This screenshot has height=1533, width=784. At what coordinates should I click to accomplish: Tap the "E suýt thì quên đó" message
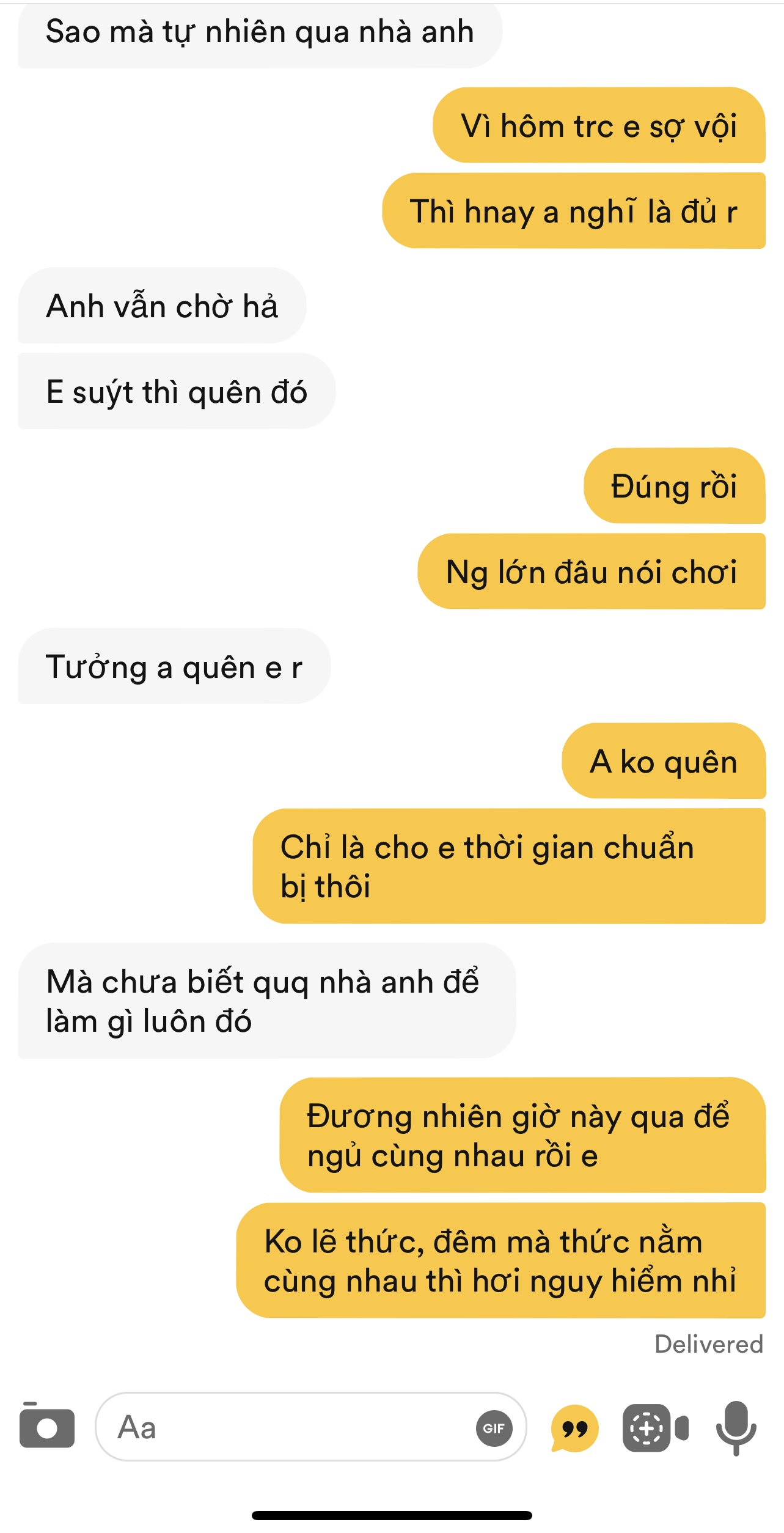tap(177, 391)
